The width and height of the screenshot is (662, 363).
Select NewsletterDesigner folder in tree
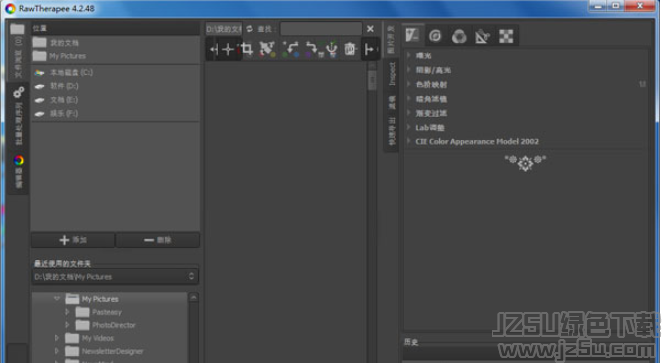pos(112,351)
